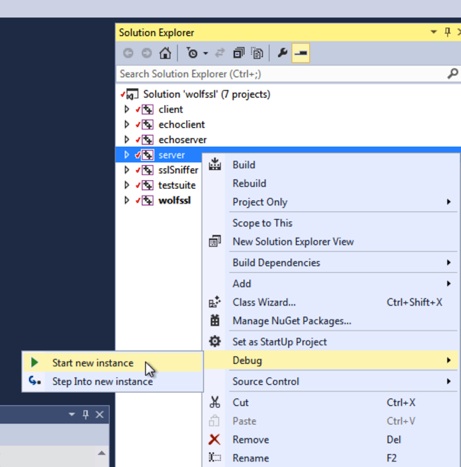Expand the echoserver project node
Image resolution: width=461 pixels, height=467 pixels.
[127, 139]
